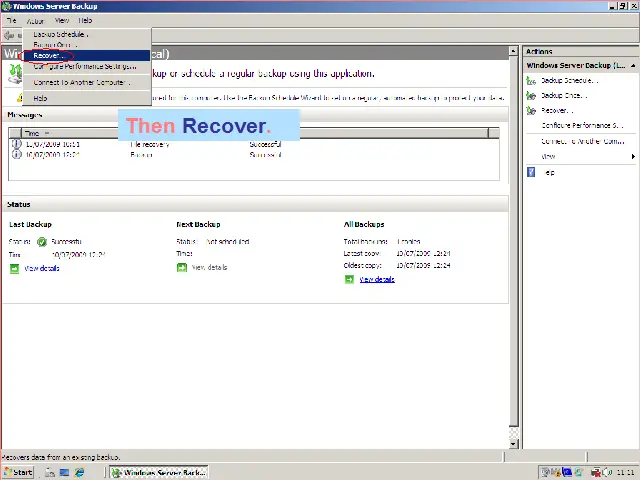Choose Backup Once in the Action dropdown menu
The height and width of the screenshot is (480, 640).
87,44
